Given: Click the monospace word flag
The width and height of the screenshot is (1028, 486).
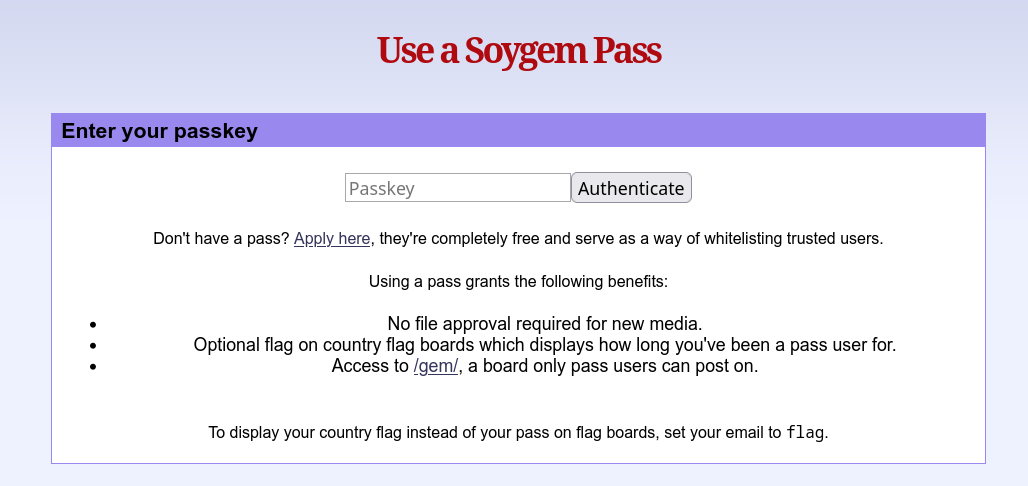Looking at the screenshot, I should click(x=806, y=433).
